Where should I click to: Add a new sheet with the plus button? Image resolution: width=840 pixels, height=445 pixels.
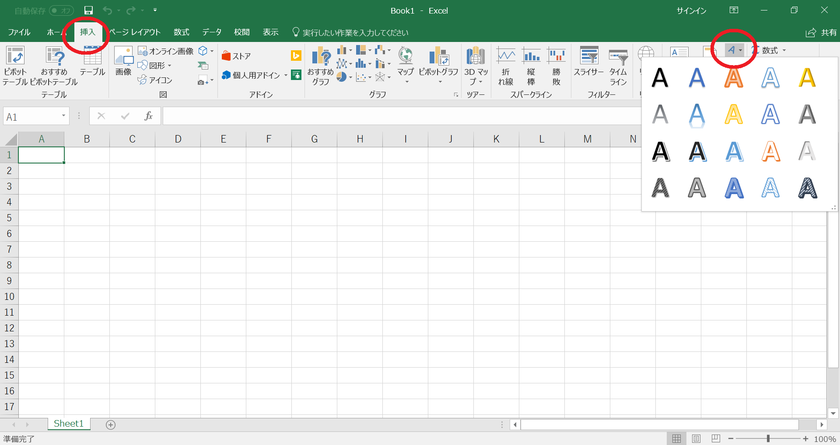[110, 425]
